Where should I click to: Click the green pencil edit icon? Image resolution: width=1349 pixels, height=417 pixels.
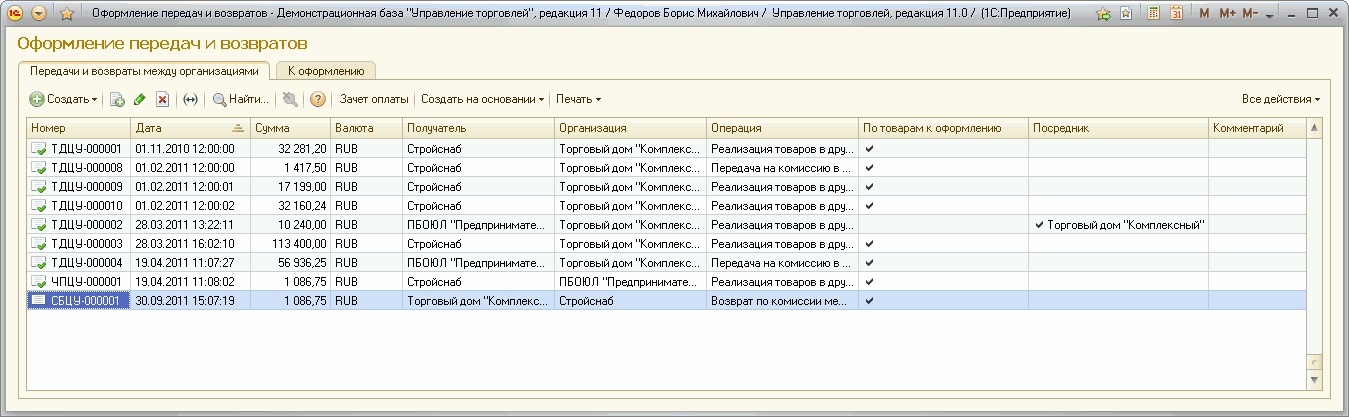coord(140,99)
